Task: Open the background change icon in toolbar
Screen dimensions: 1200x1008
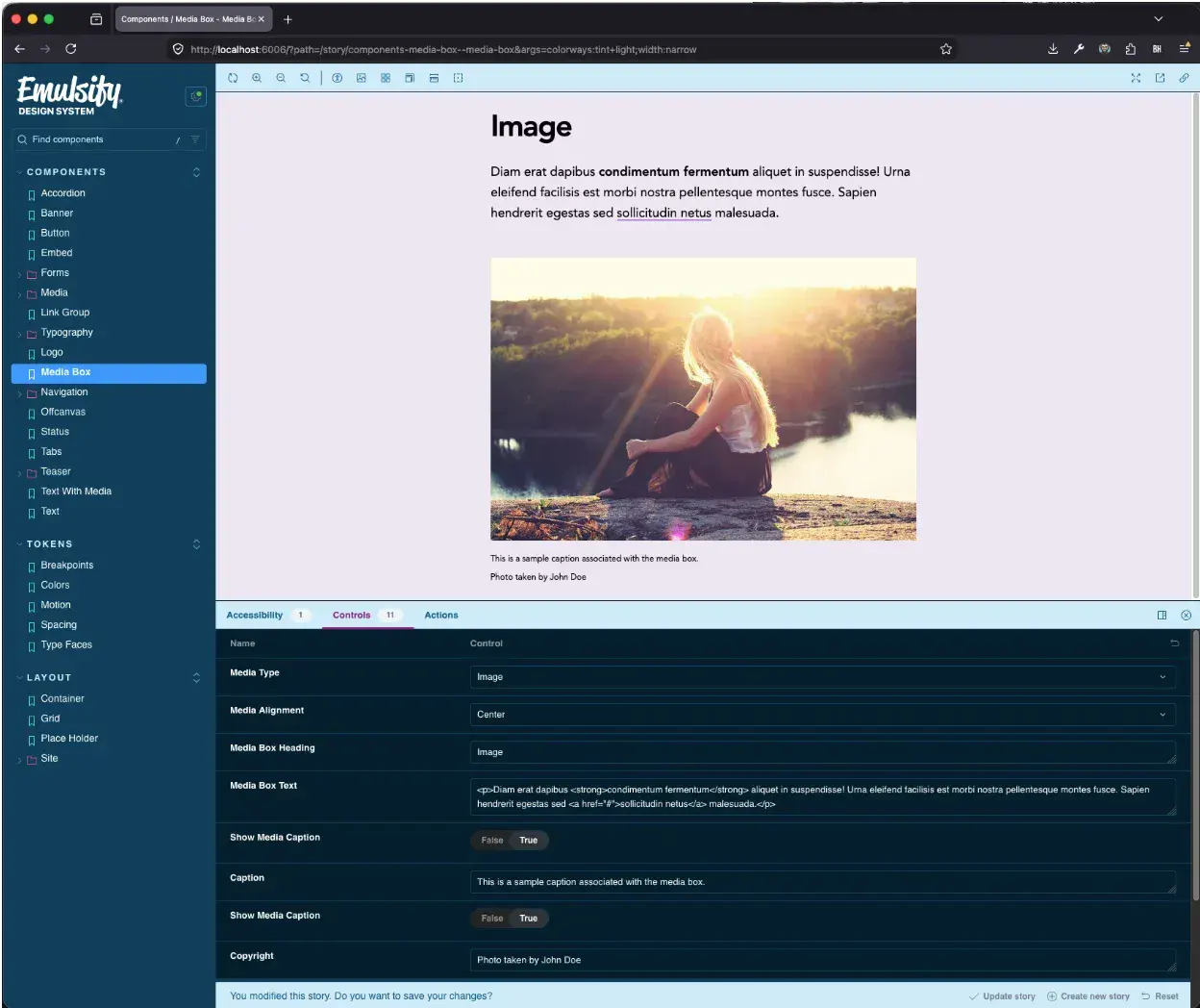Action: [362, 78]
